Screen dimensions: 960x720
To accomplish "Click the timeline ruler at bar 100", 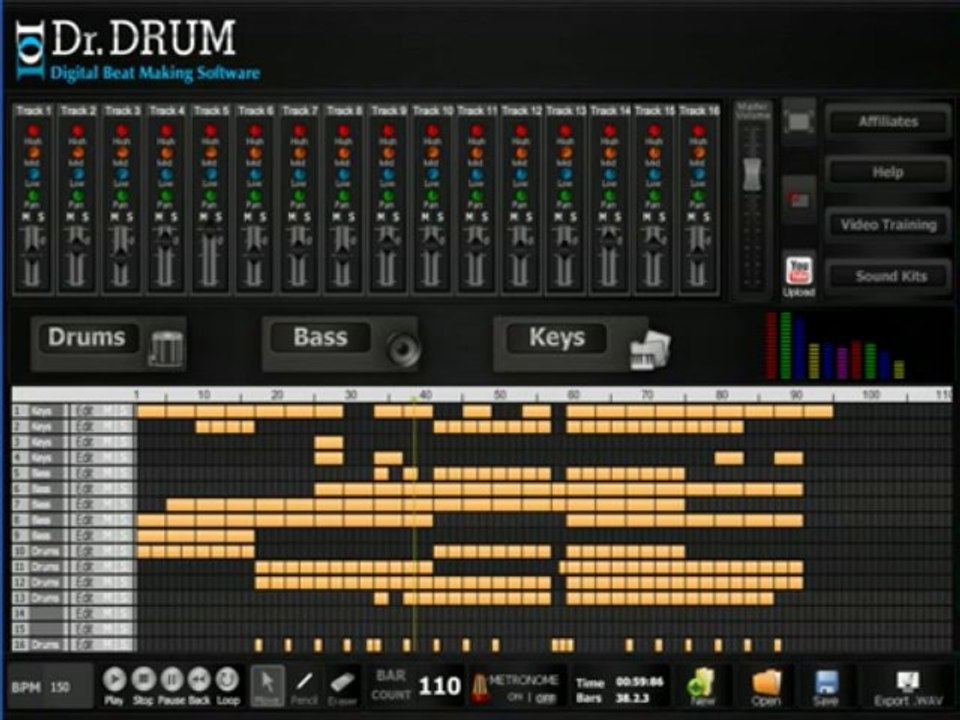I will (869, 395).
